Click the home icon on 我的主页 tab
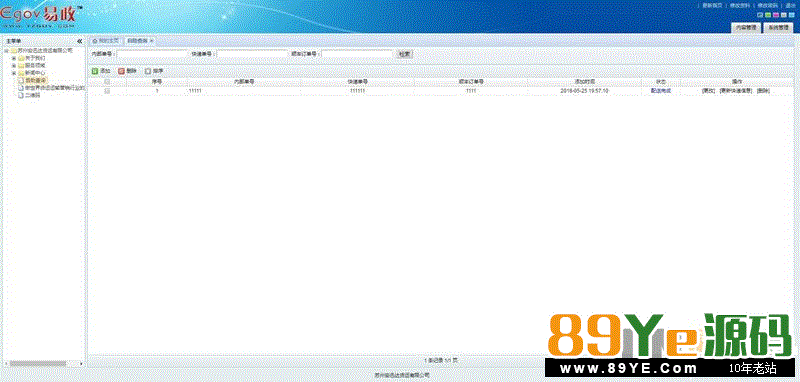Viewport: 800px width, 382px height. (95, 40)
